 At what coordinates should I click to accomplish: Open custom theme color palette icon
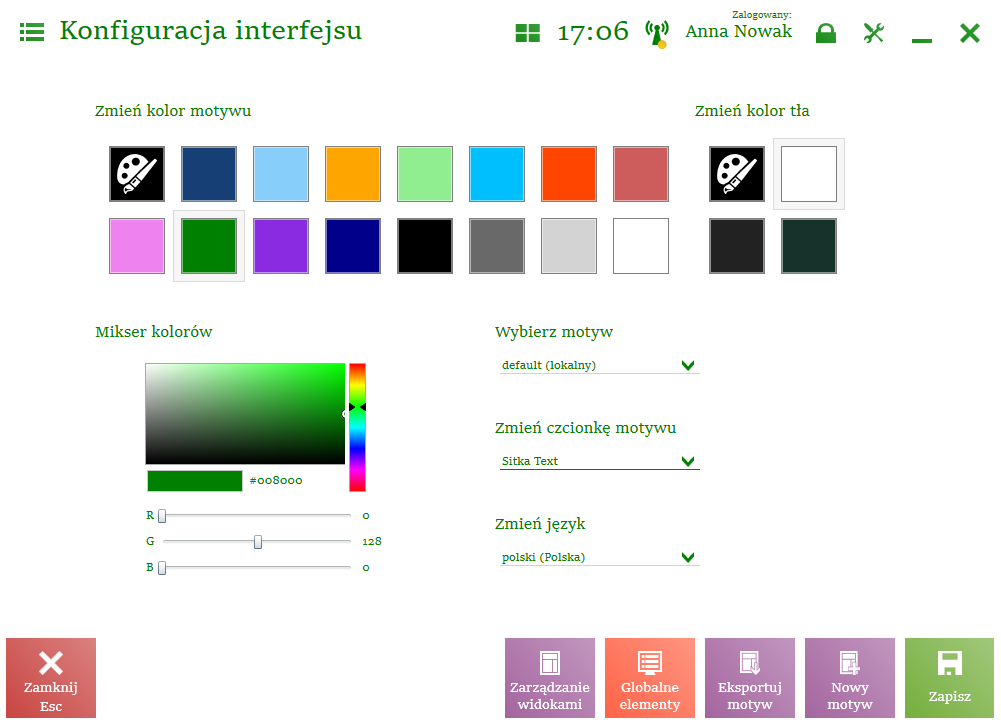137,174
